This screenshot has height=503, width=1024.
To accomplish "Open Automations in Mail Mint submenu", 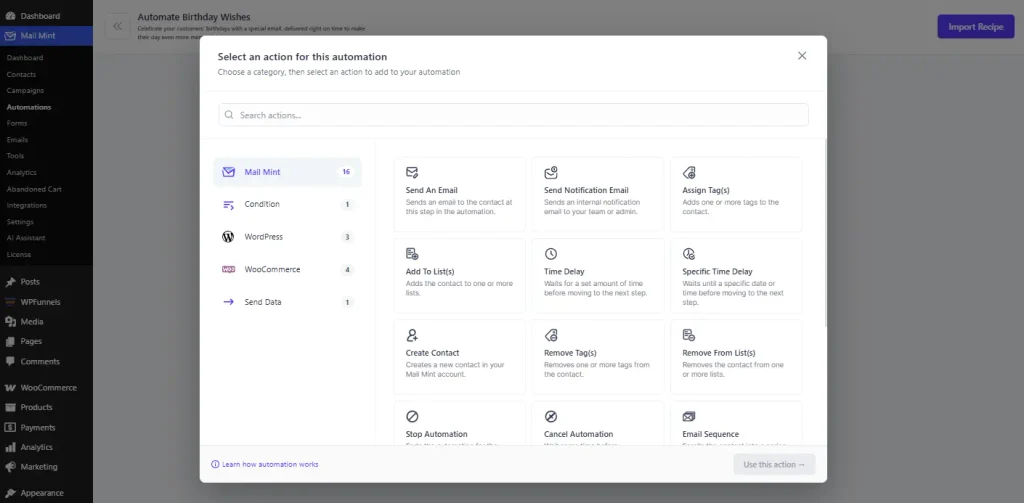I will click(x=29, y=107).
